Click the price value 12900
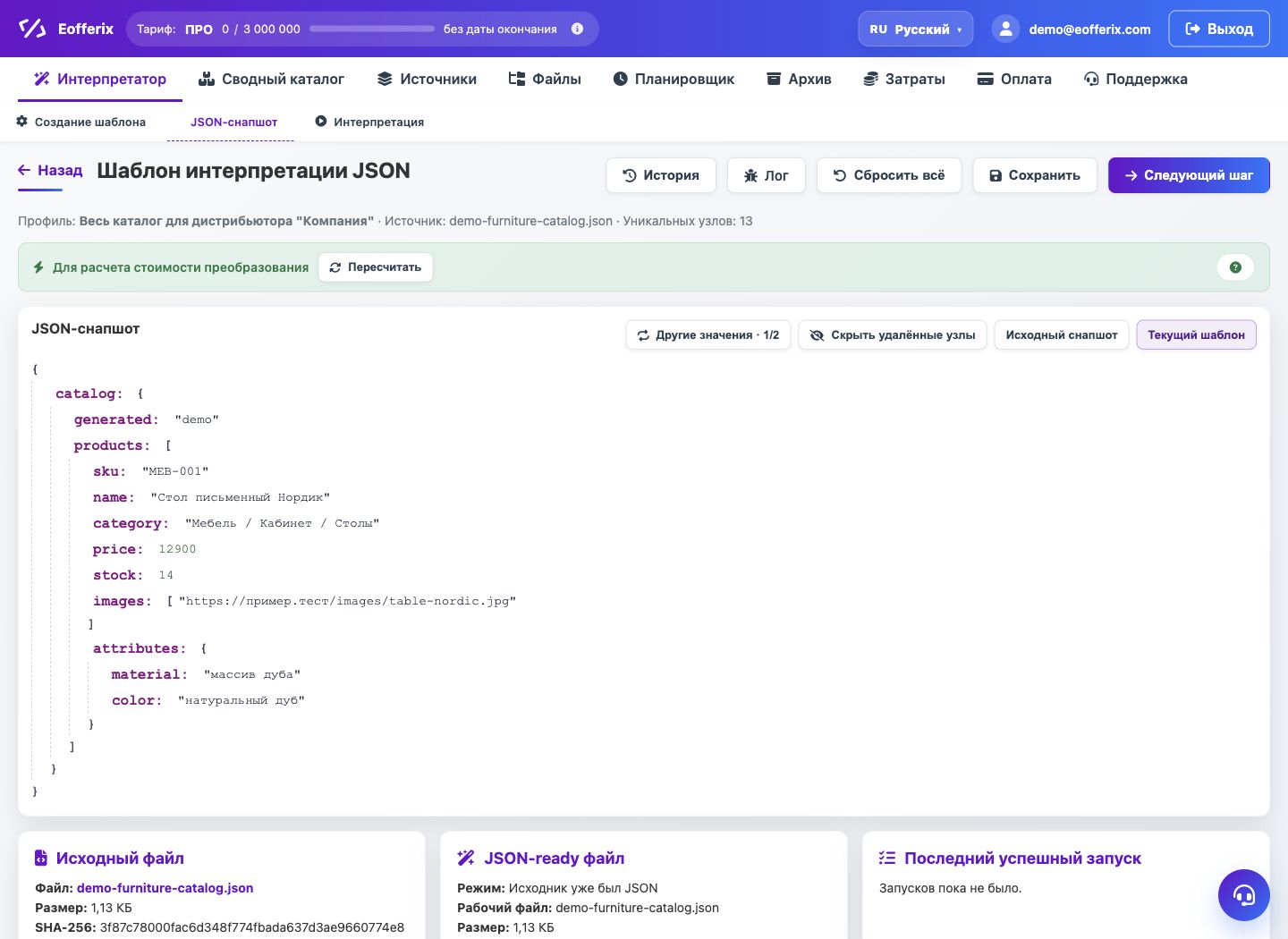The width and height of the screenshot is (1288, 939). (x=177, y=549)
